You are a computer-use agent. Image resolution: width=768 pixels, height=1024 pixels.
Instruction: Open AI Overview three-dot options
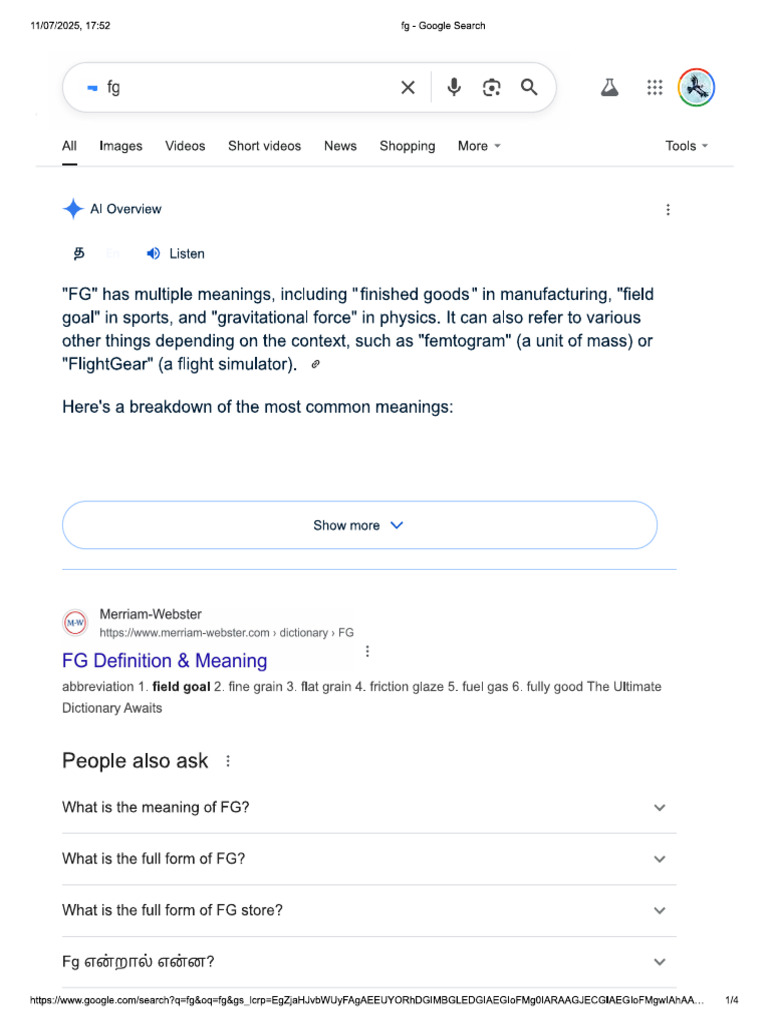pos(668,210)
